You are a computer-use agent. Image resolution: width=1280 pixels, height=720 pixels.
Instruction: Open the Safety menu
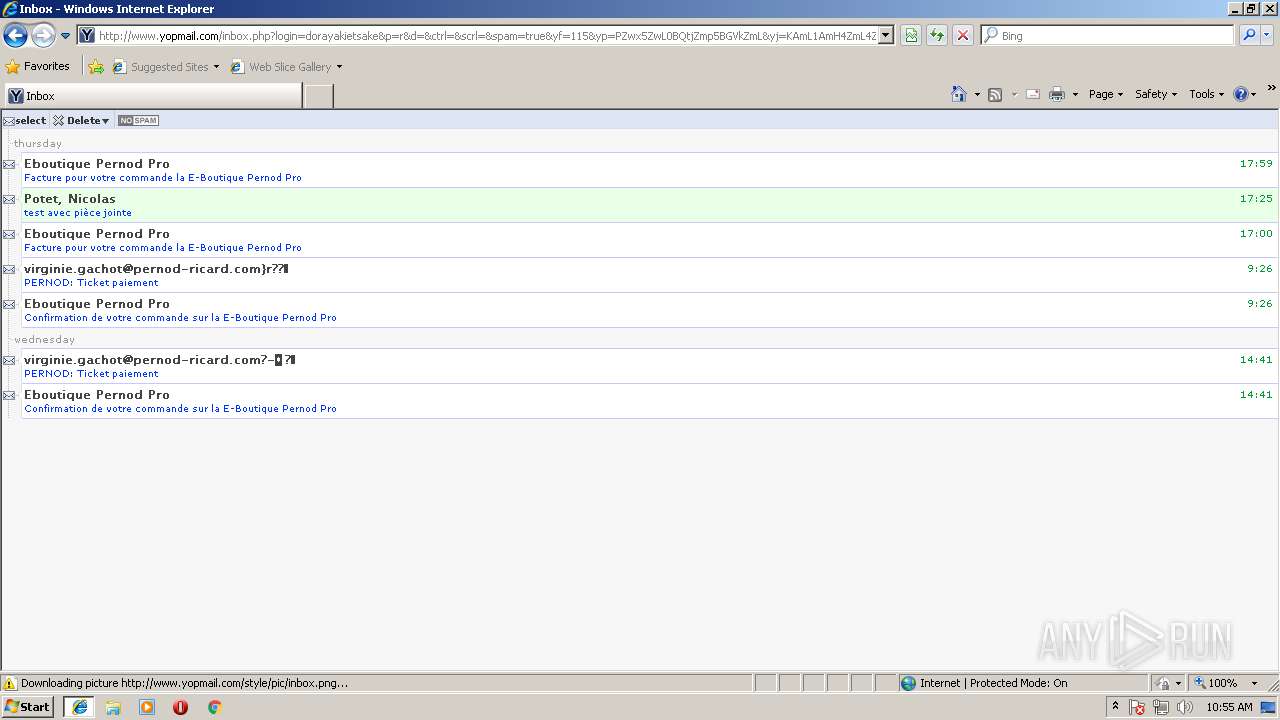1157,94
